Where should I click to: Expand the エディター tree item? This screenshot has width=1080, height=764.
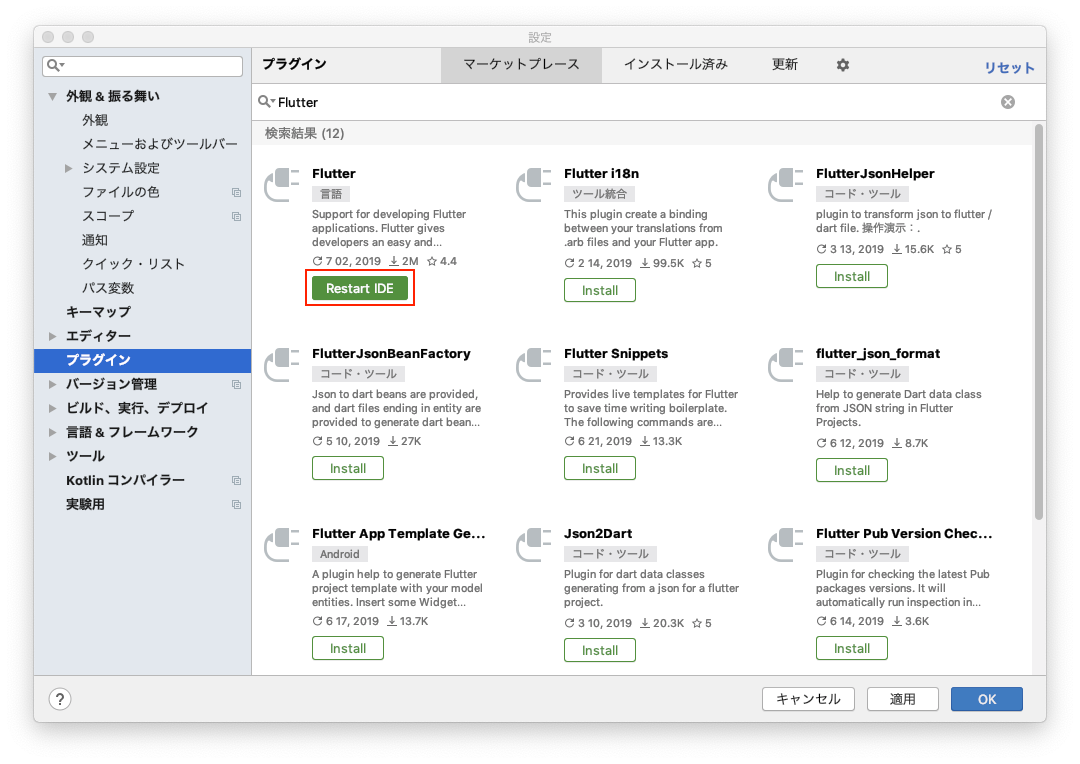click(x=53, y=336)
